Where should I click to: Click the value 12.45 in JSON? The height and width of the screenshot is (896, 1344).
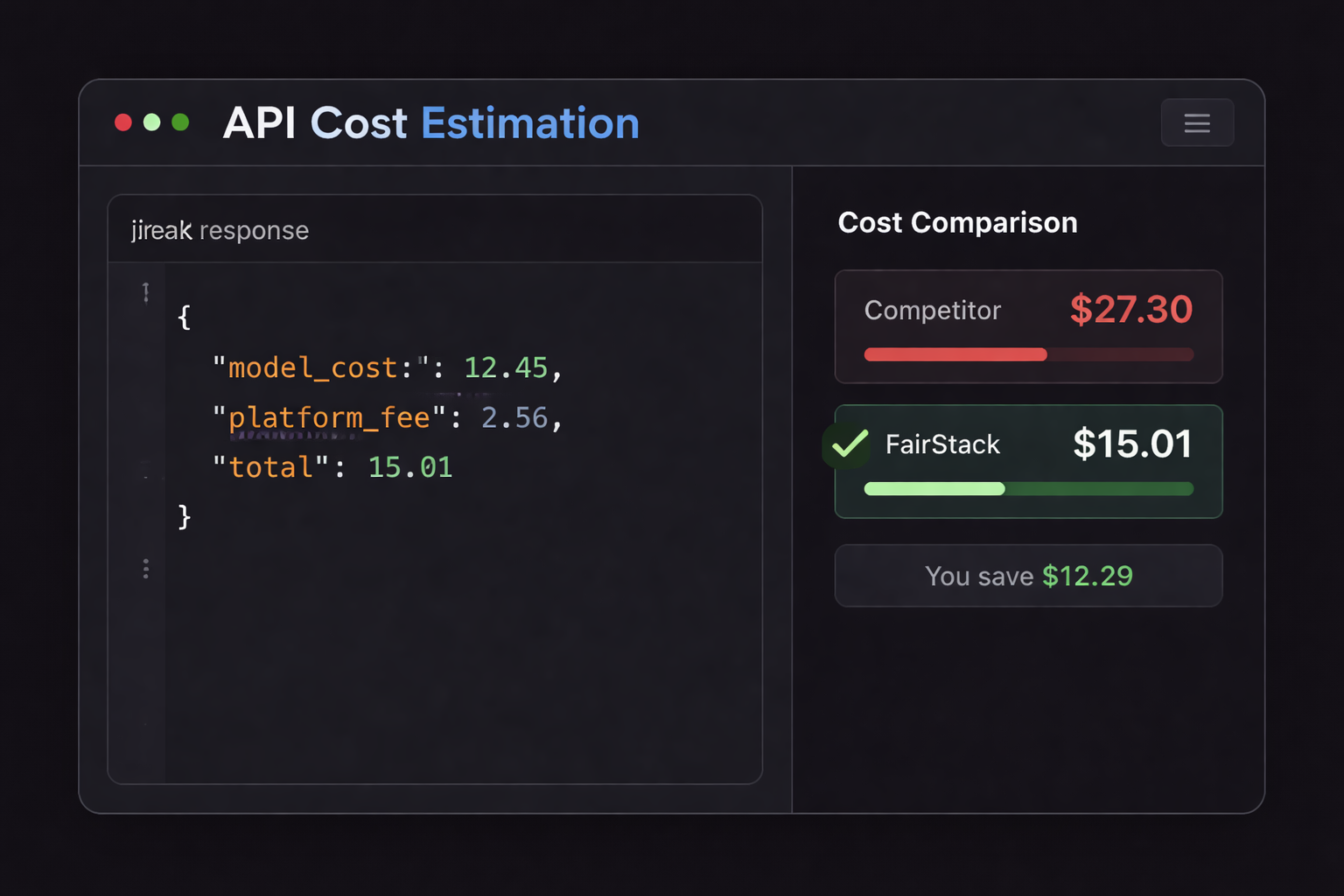[506, 367]
